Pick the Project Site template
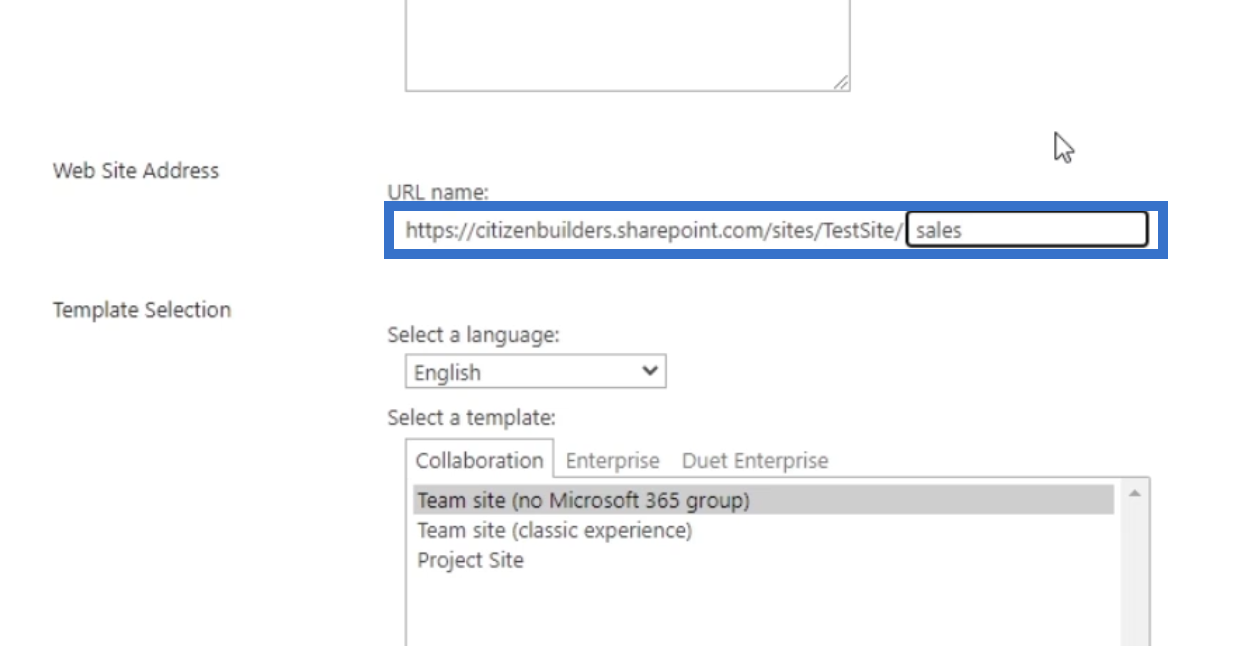Viewport: 1244px width, 646px height. [x=470, y=559]
